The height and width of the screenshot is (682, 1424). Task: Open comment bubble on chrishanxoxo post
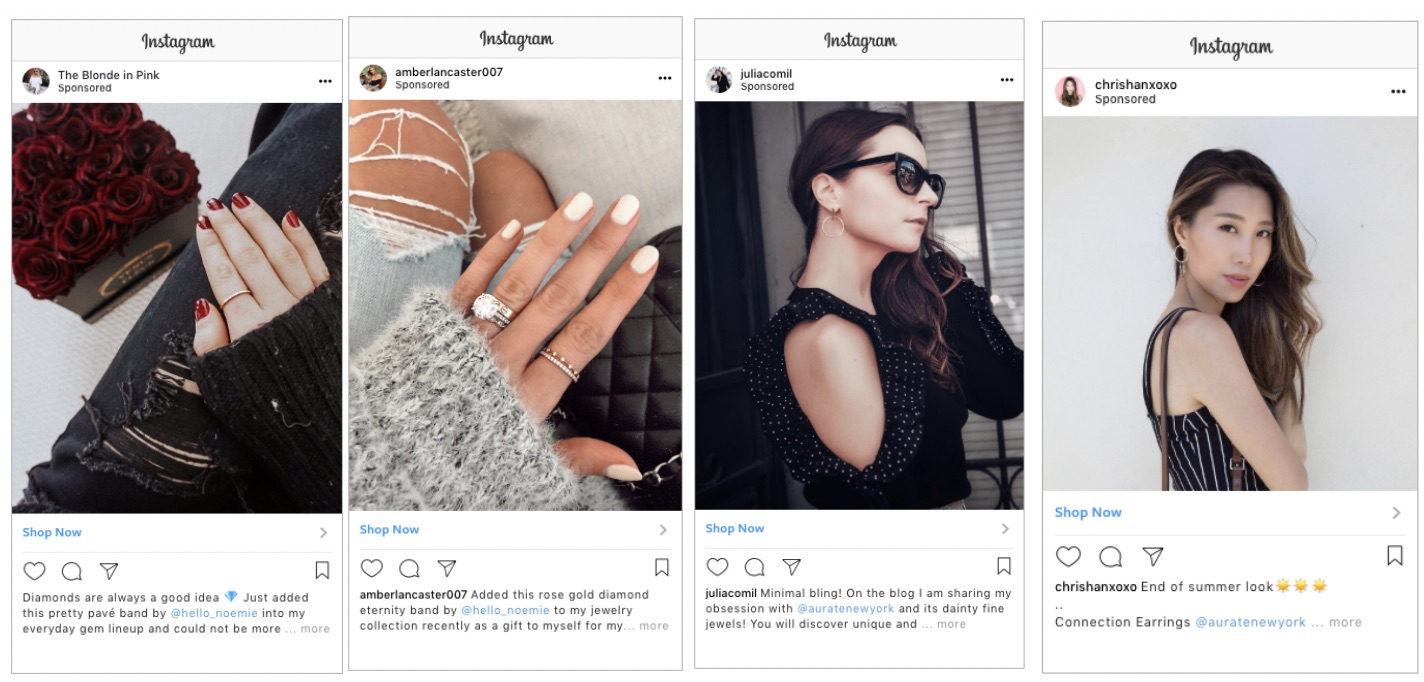point(1110,556)
